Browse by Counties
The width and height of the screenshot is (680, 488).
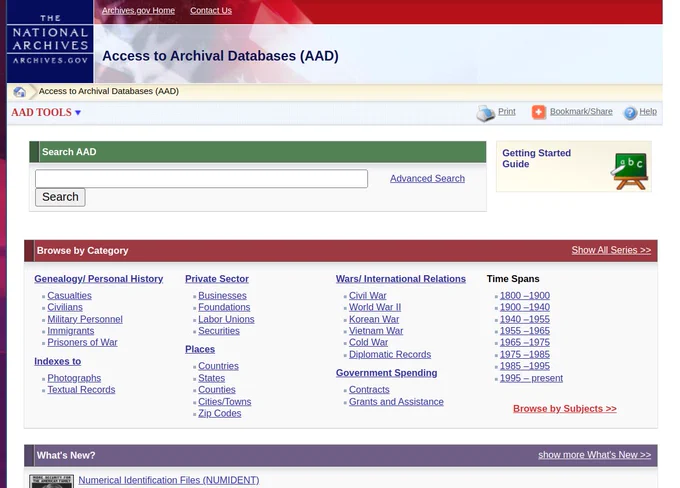point(217,390)
